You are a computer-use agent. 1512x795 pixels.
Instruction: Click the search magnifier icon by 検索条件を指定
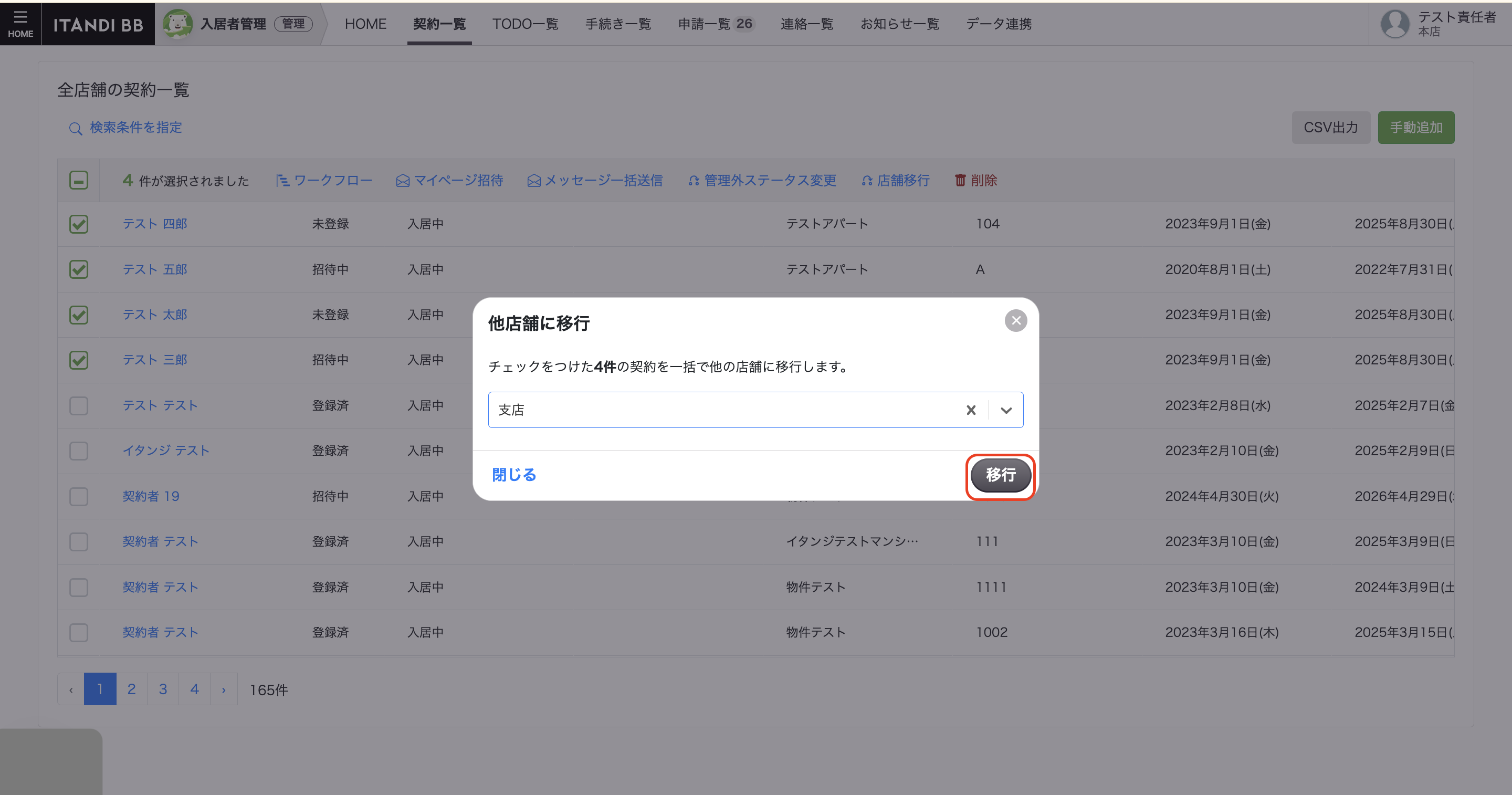tap(75, 129)
